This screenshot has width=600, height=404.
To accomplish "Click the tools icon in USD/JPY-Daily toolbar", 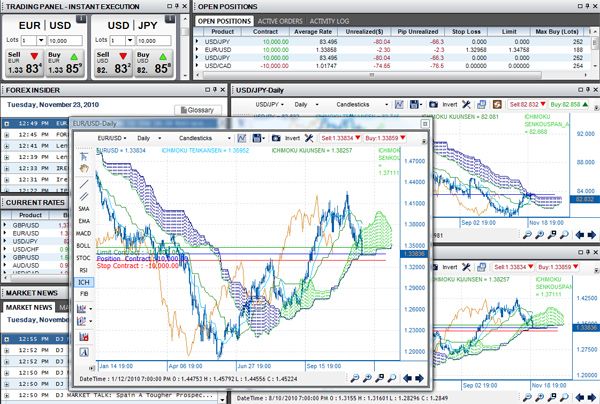I will [466, 104].
